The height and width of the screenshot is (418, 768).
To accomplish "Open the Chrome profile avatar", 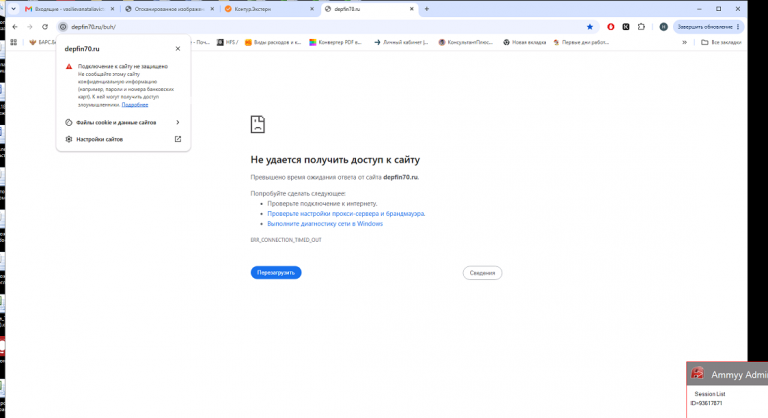I will click(663, 27).
